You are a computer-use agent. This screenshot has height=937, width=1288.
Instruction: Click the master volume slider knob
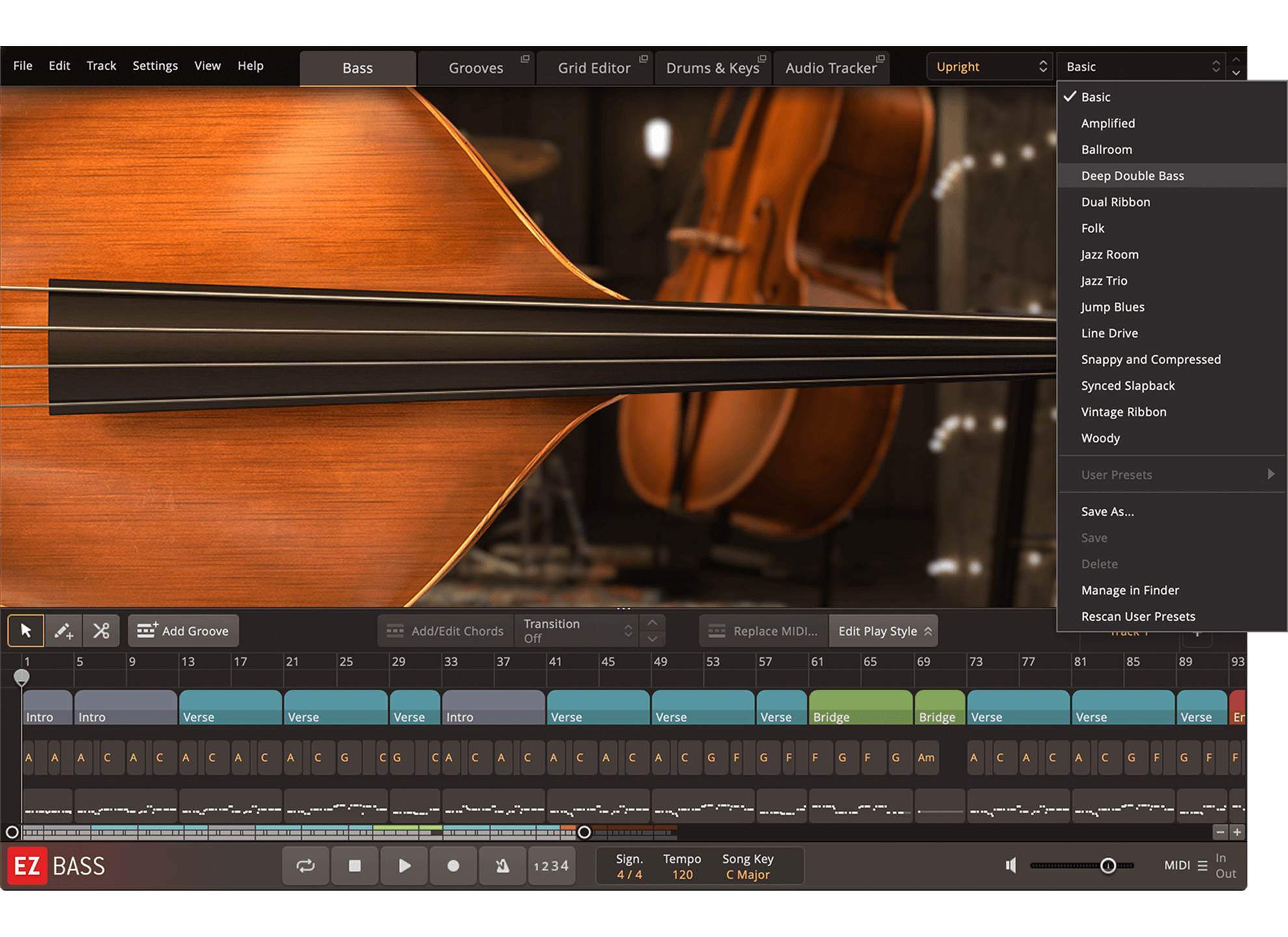click(x=1108, y=865)
